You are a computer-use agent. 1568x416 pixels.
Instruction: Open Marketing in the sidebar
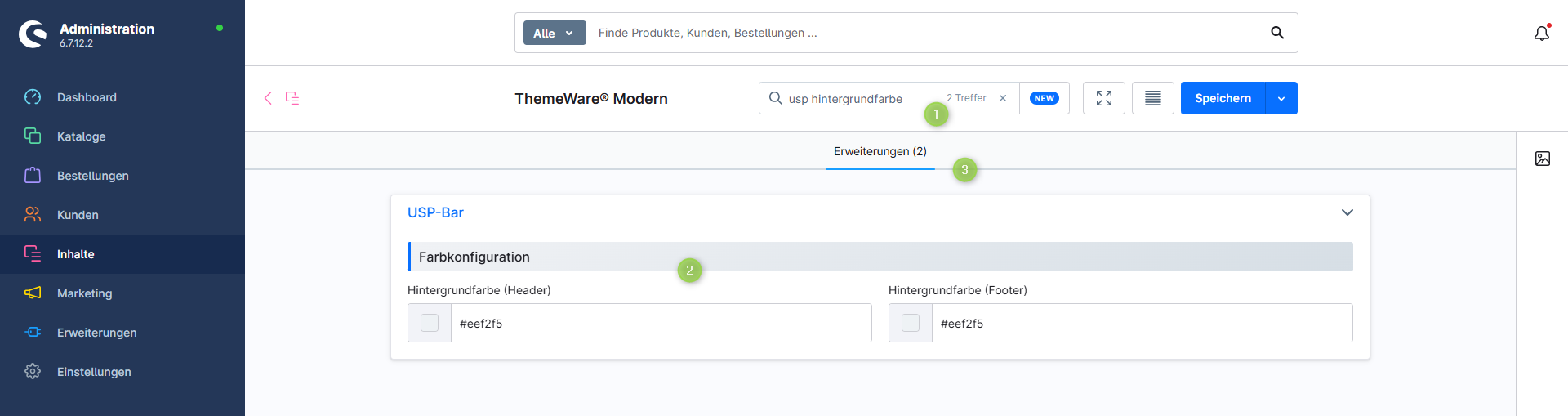click(122, 293)
